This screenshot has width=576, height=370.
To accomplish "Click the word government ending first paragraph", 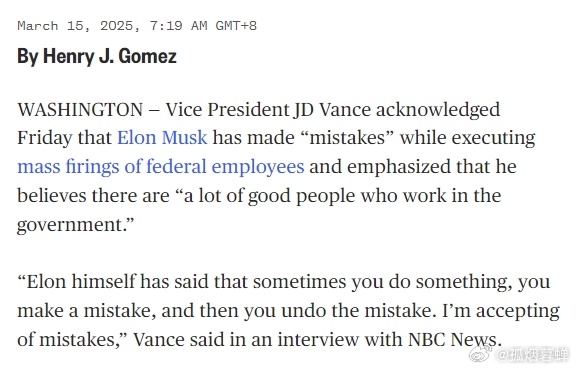I will pos(72,224).
